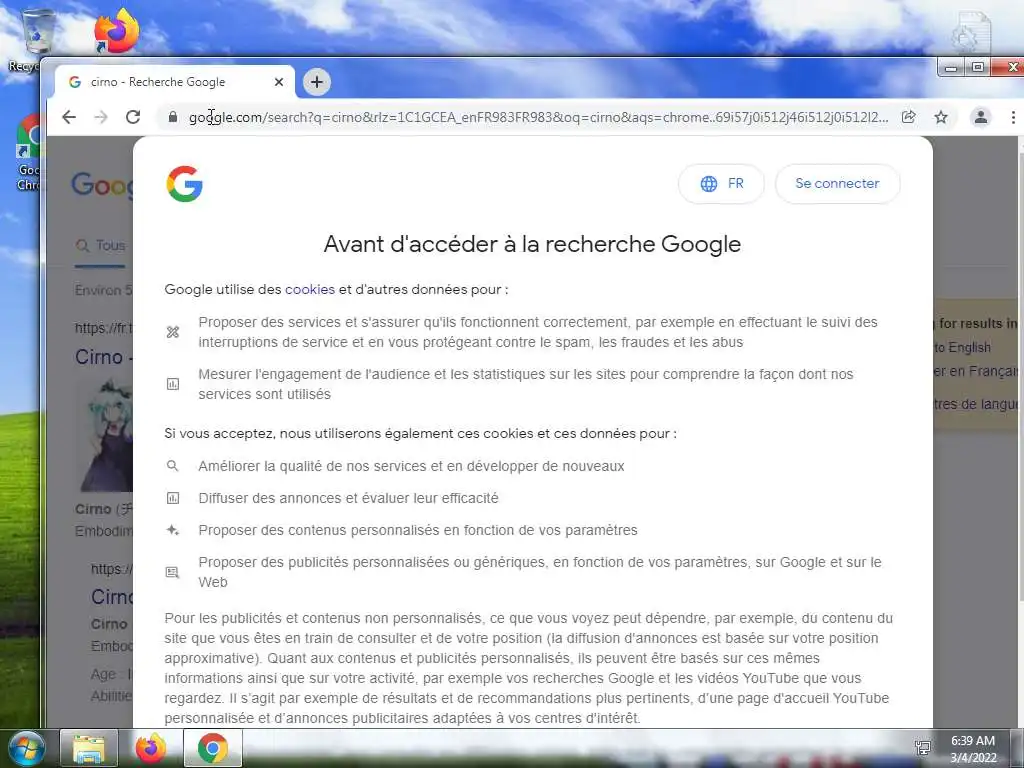The image size is (1024, 768).
Task: Click the Diffuser des annonces line
Action: click(x=348, y=498)
